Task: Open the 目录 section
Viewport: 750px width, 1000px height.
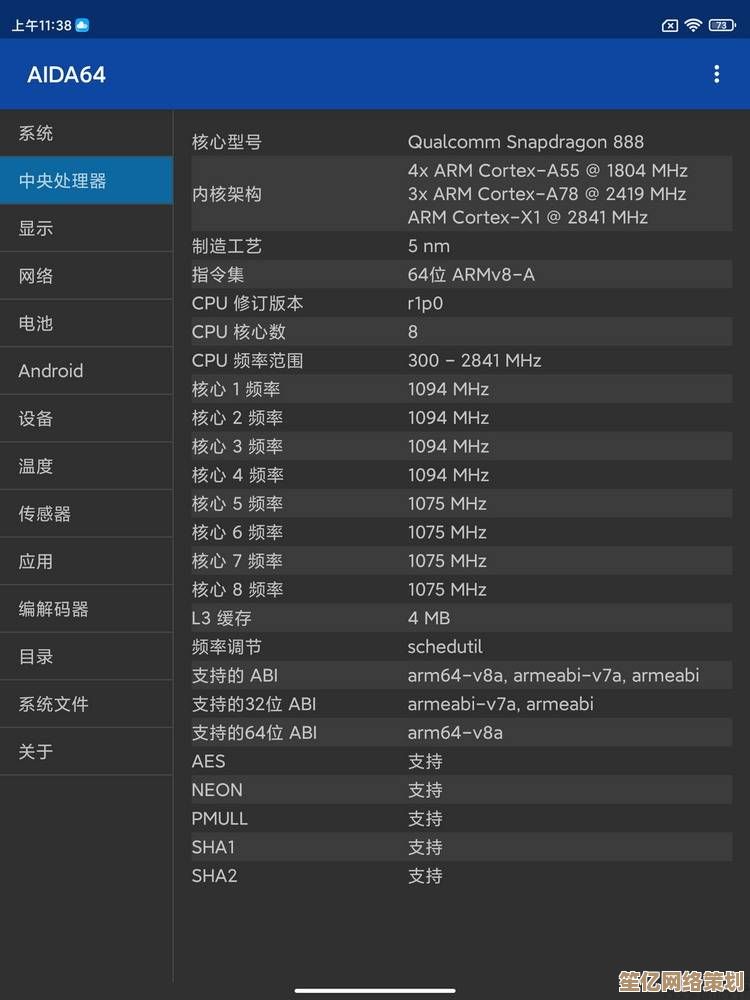Action: [x=86, y=656]
